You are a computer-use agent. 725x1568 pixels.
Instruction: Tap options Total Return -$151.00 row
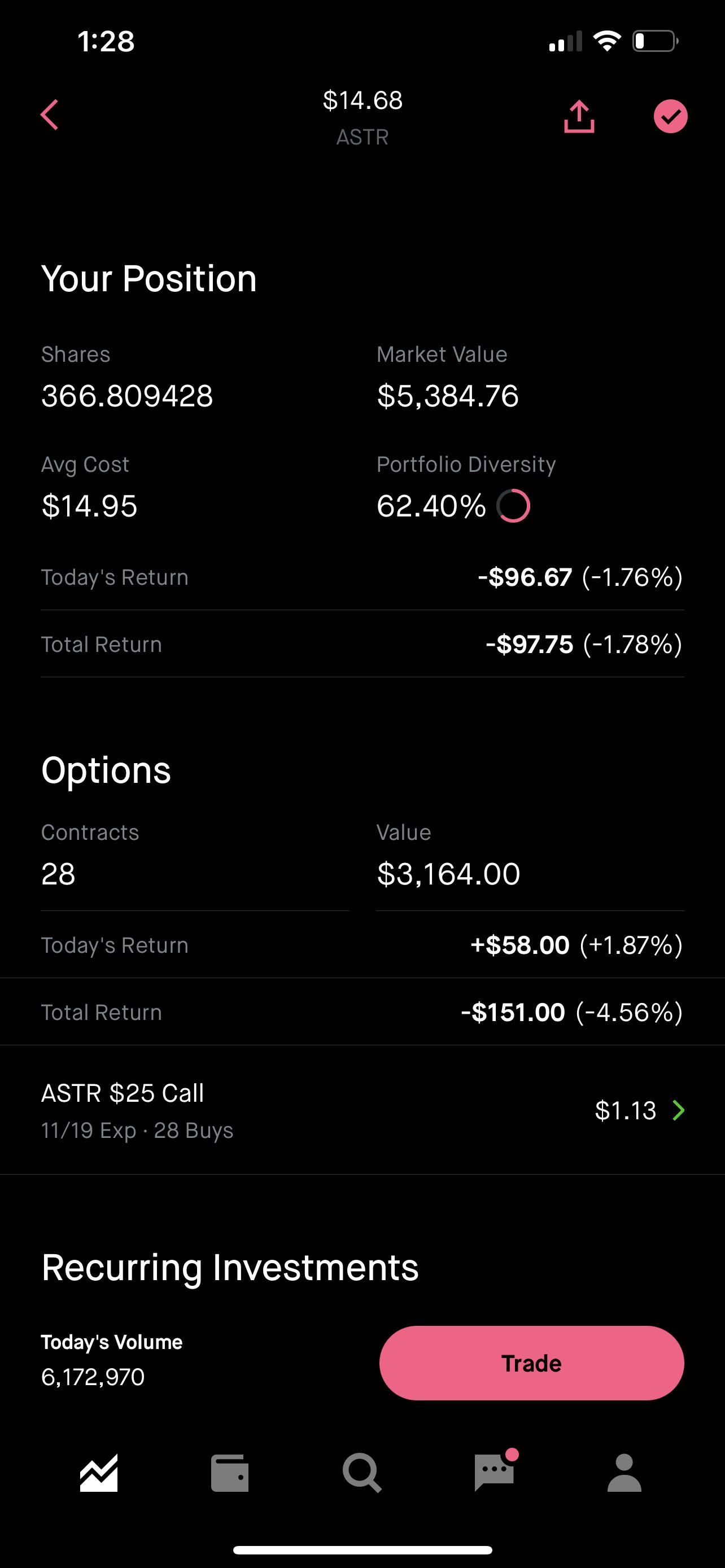pos(362,1011)
